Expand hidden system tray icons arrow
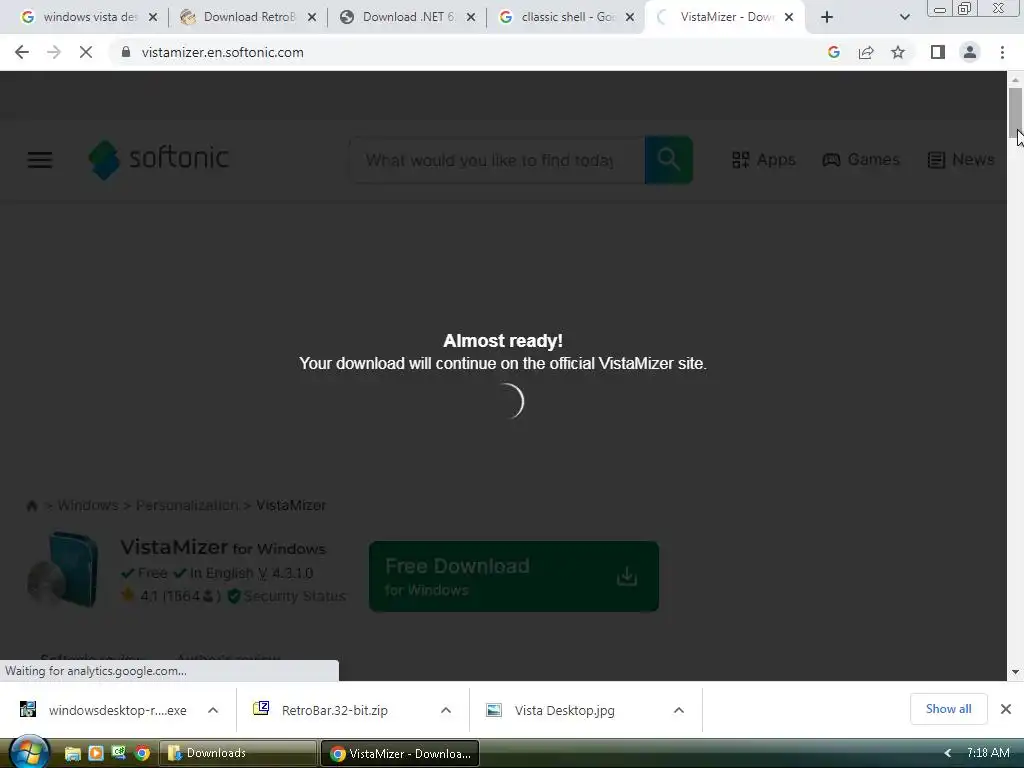This screenshot has height=768, width=1024. (x=948, y=753)
